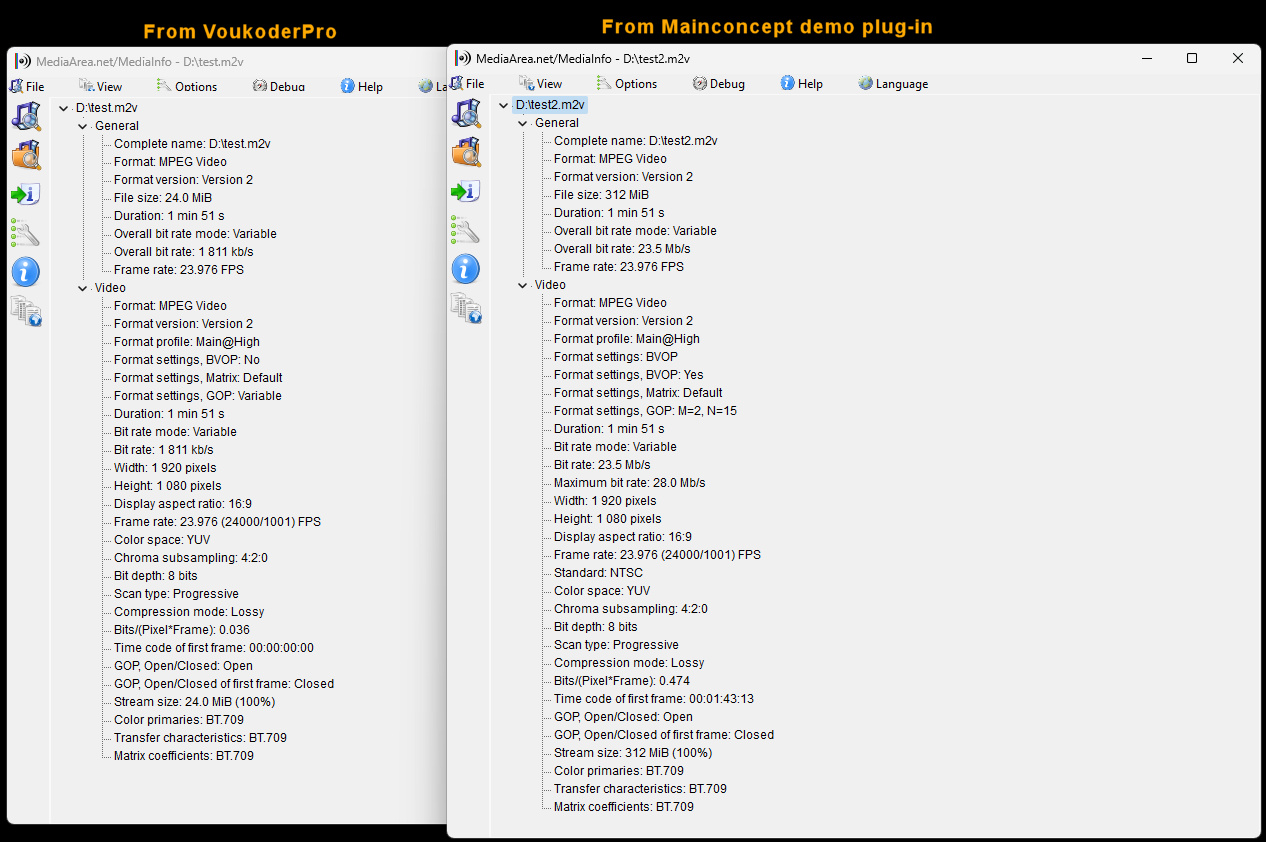Maximize the test2.m2v MediaInfo window

tap(1192, 58)
